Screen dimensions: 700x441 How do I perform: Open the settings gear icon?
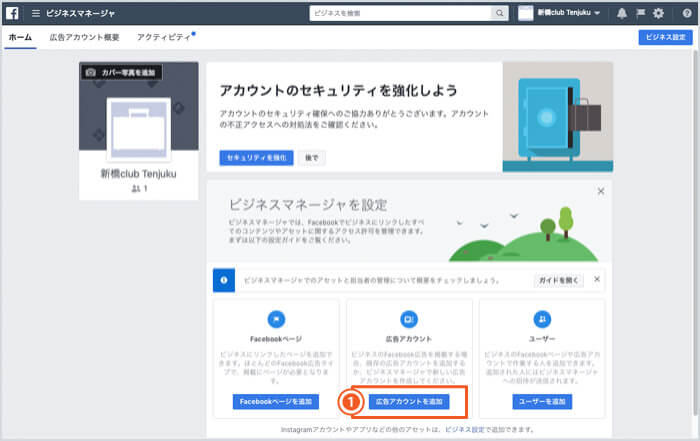(658, 13)
